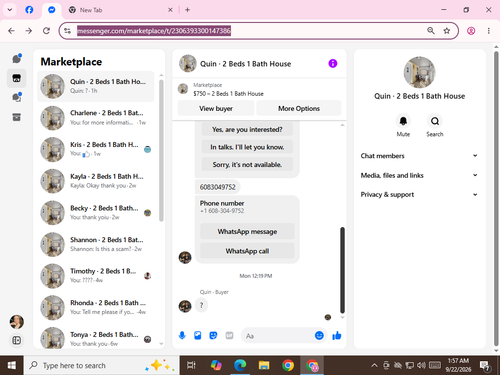Open the Becky conversation

96,213
